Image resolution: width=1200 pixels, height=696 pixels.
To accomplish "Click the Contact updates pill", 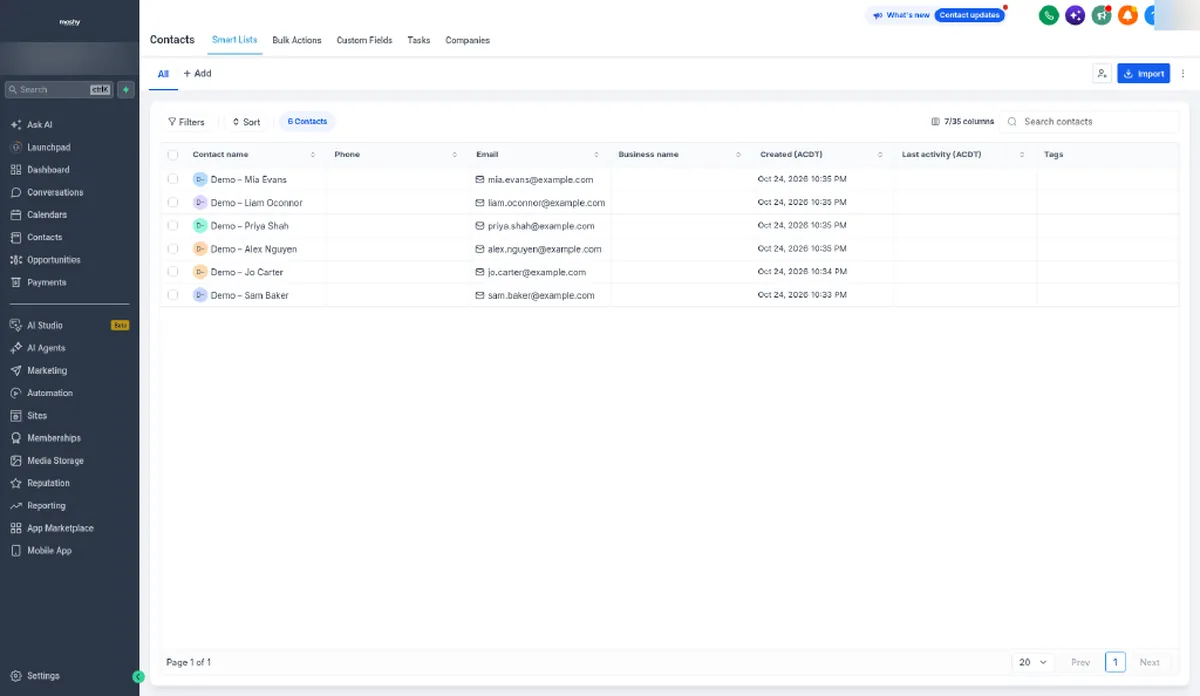I will pos(970,15).
